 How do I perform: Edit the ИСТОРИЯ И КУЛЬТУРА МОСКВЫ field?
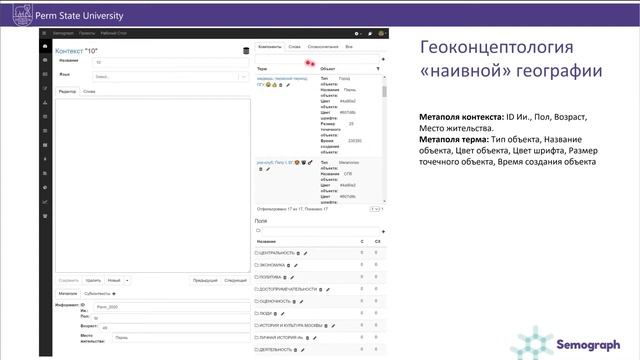click(333, 326)
